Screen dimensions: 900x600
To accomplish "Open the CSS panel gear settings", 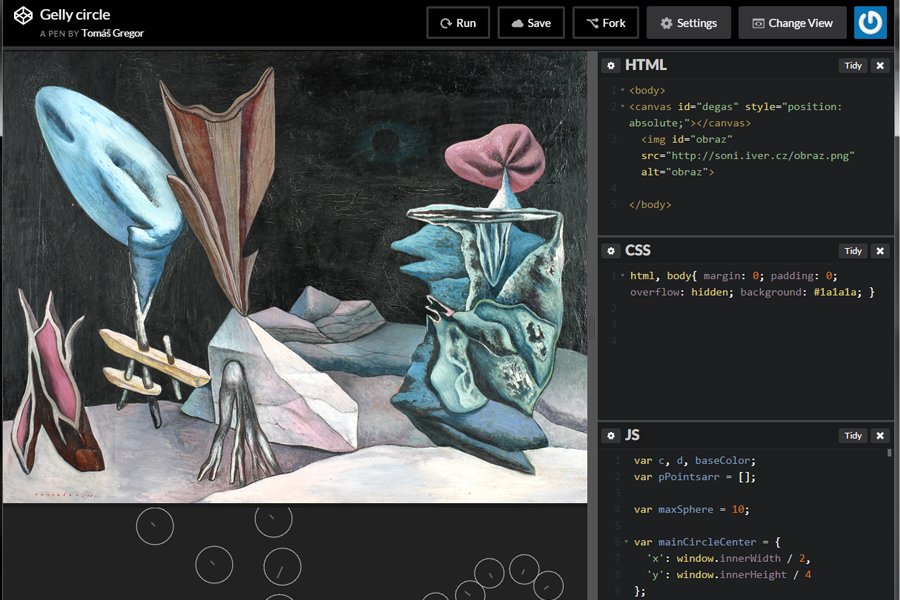I will 611,251.
